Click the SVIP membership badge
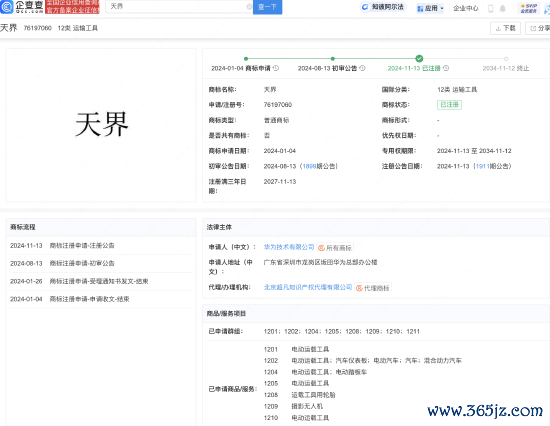This screenshot has width=550, height=426. pyautogui.click(x=529, y=8)
